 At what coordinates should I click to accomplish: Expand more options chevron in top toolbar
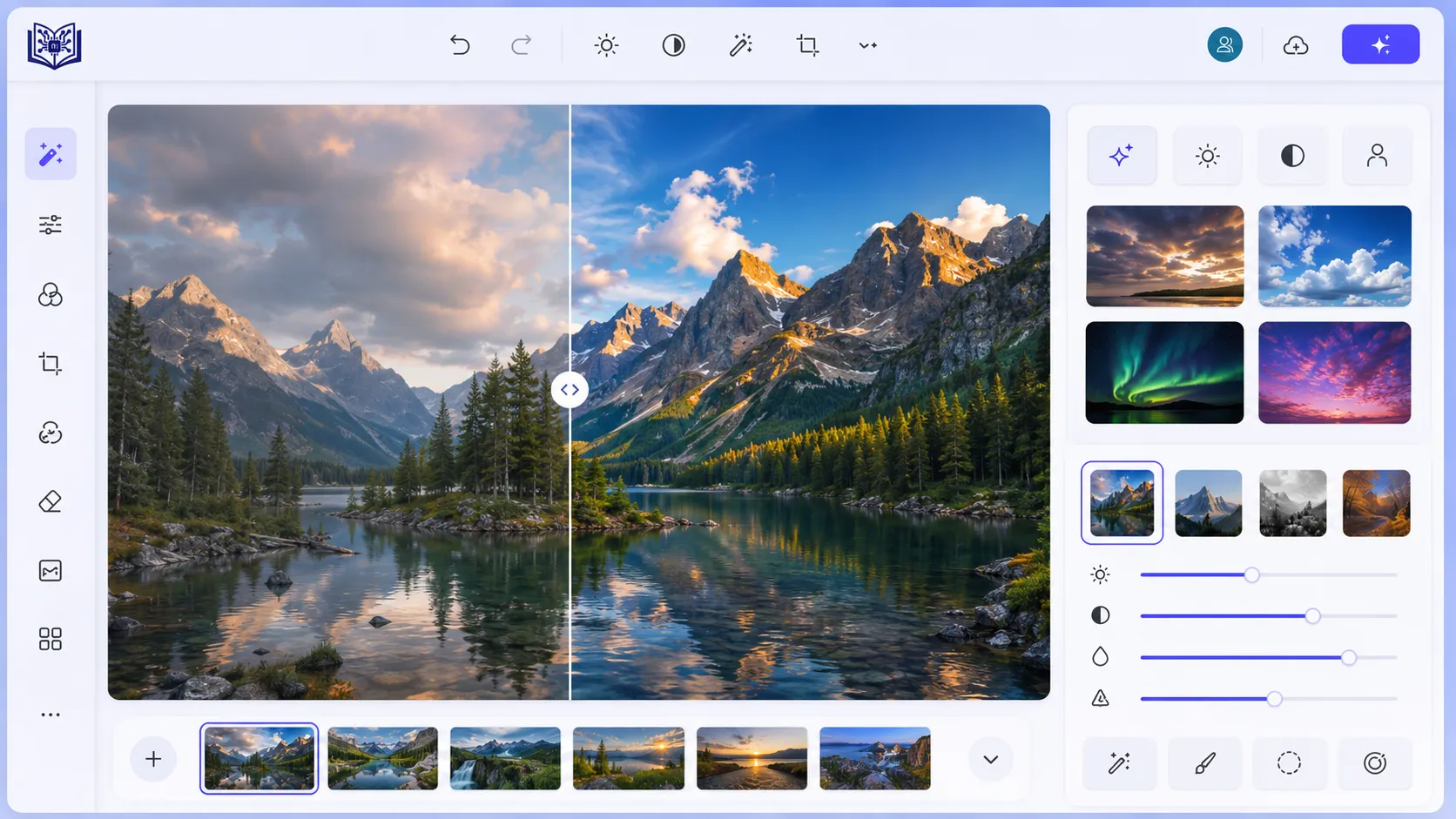point(868,45)
